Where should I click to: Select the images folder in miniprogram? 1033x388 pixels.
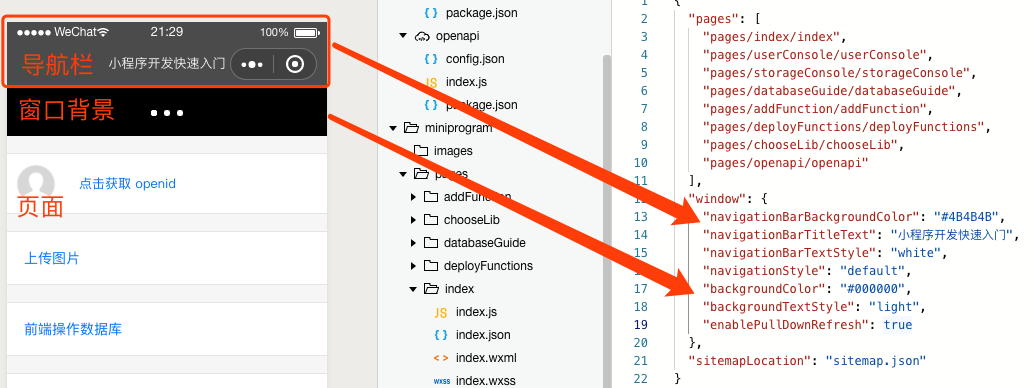click(x=443, y=151)
